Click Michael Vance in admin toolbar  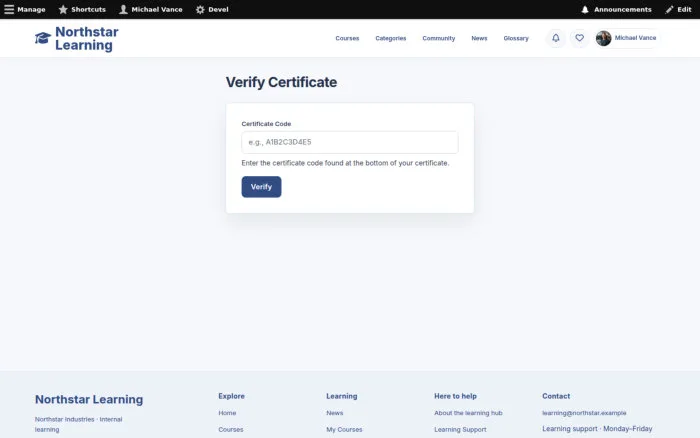pyautogui.click(x=157, y=9)
